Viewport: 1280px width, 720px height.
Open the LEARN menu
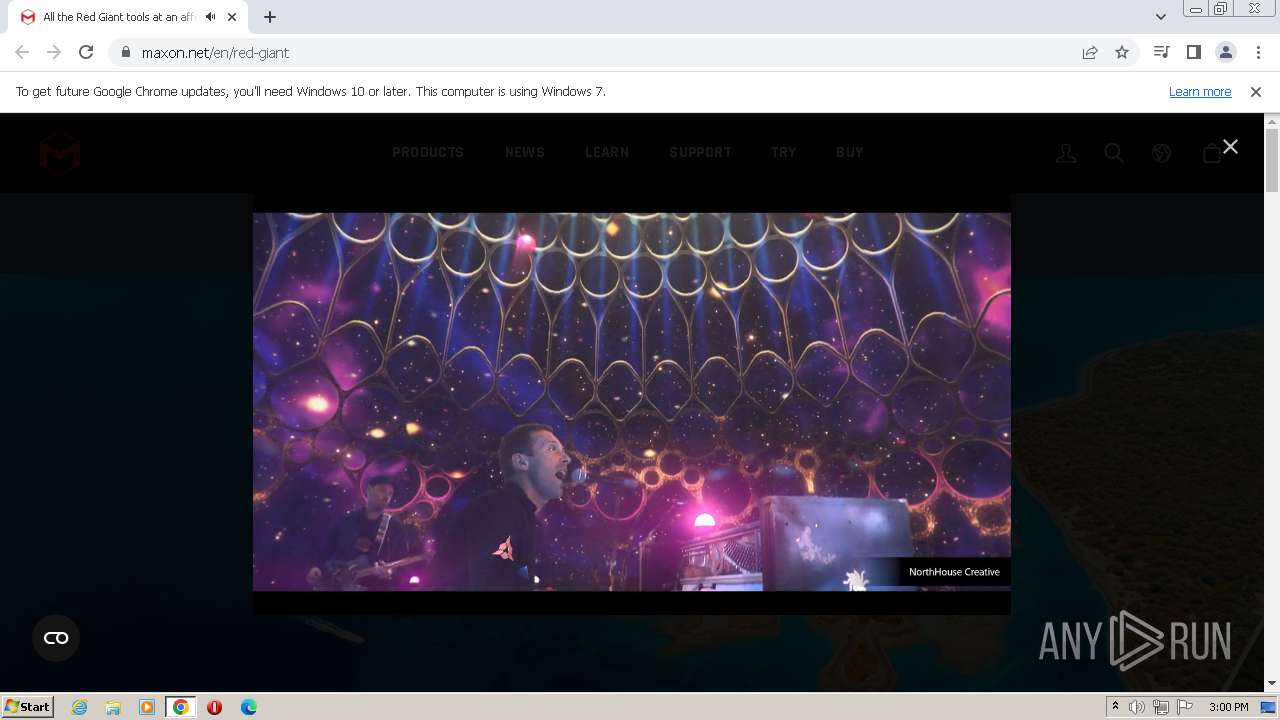pos(607,152)
